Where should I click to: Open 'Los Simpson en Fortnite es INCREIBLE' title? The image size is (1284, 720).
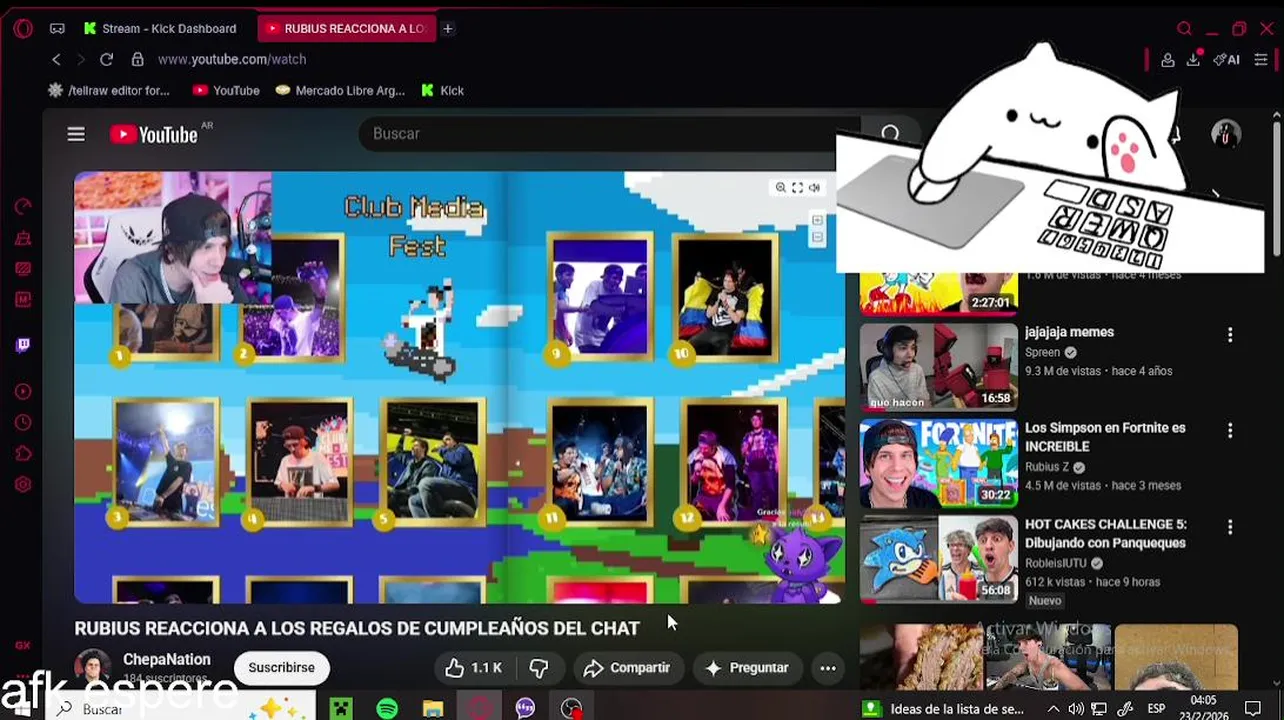[x=1105, y=437]
